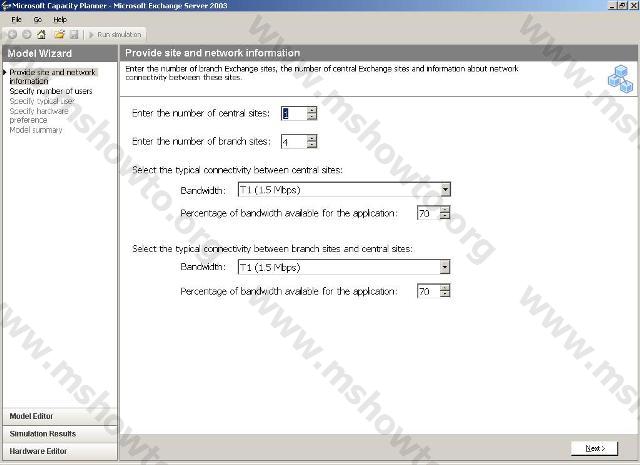Click the number of central sites field
This screenshot has width=640, height=465.
(294, 113)
